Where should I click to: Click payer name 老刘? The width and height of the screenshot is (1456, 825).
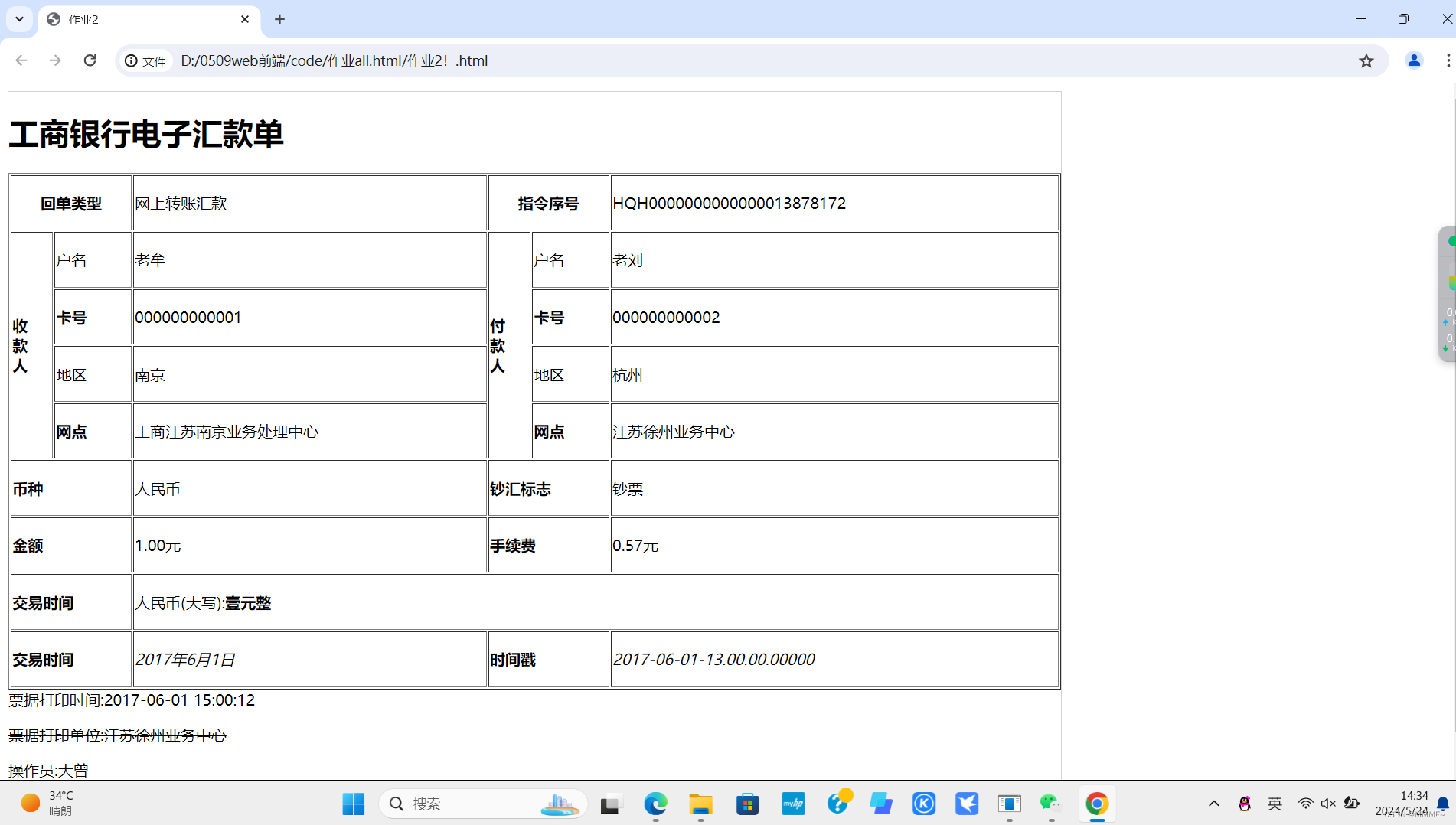(628, 260)
